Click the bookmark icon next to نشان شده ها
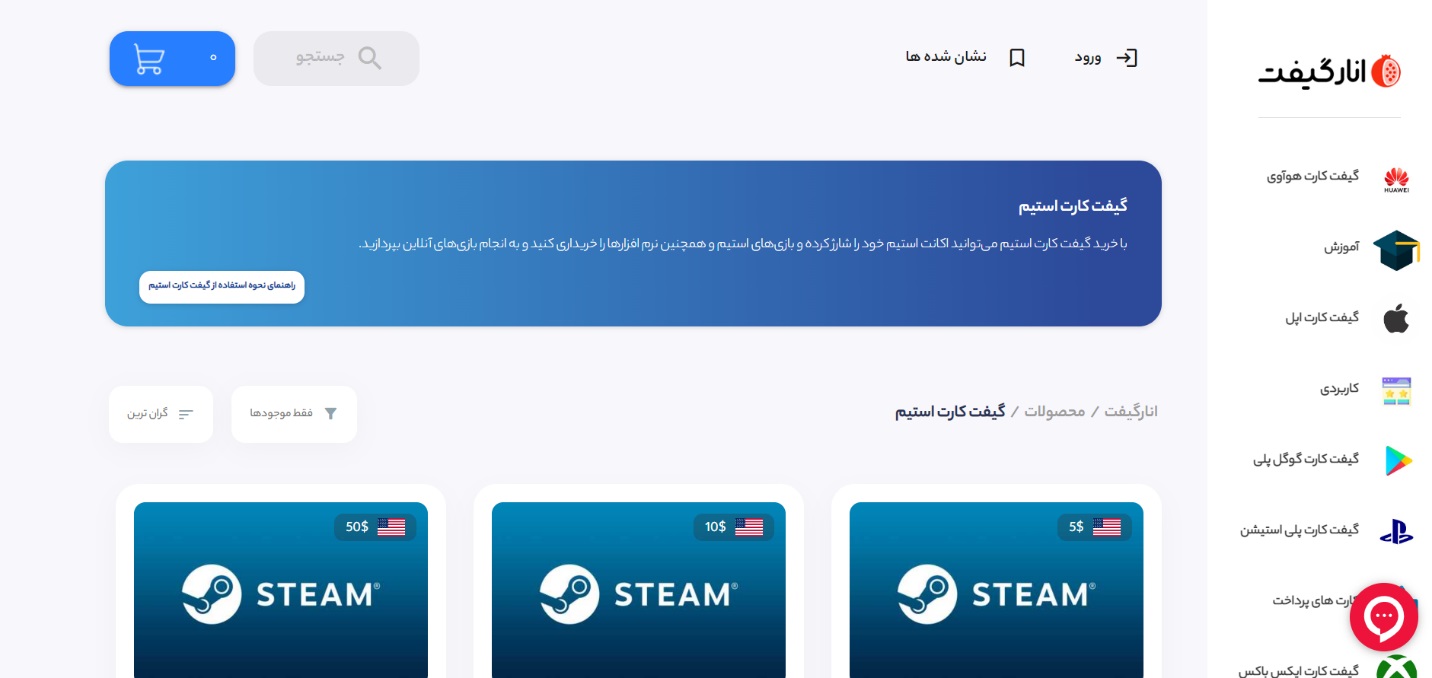The image size is (1432, 678). tap(1017, 57)
